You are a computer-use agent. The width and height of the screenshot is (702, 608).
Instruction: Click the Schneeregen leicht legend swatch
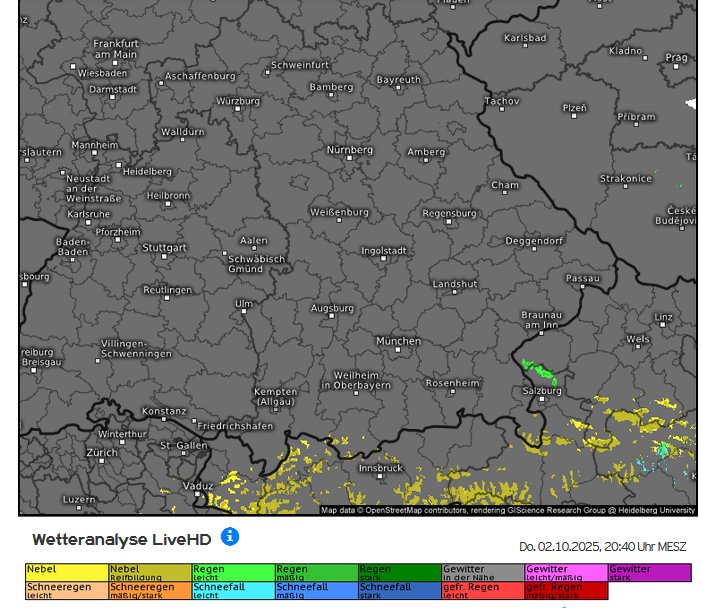[x=66, y=590]
